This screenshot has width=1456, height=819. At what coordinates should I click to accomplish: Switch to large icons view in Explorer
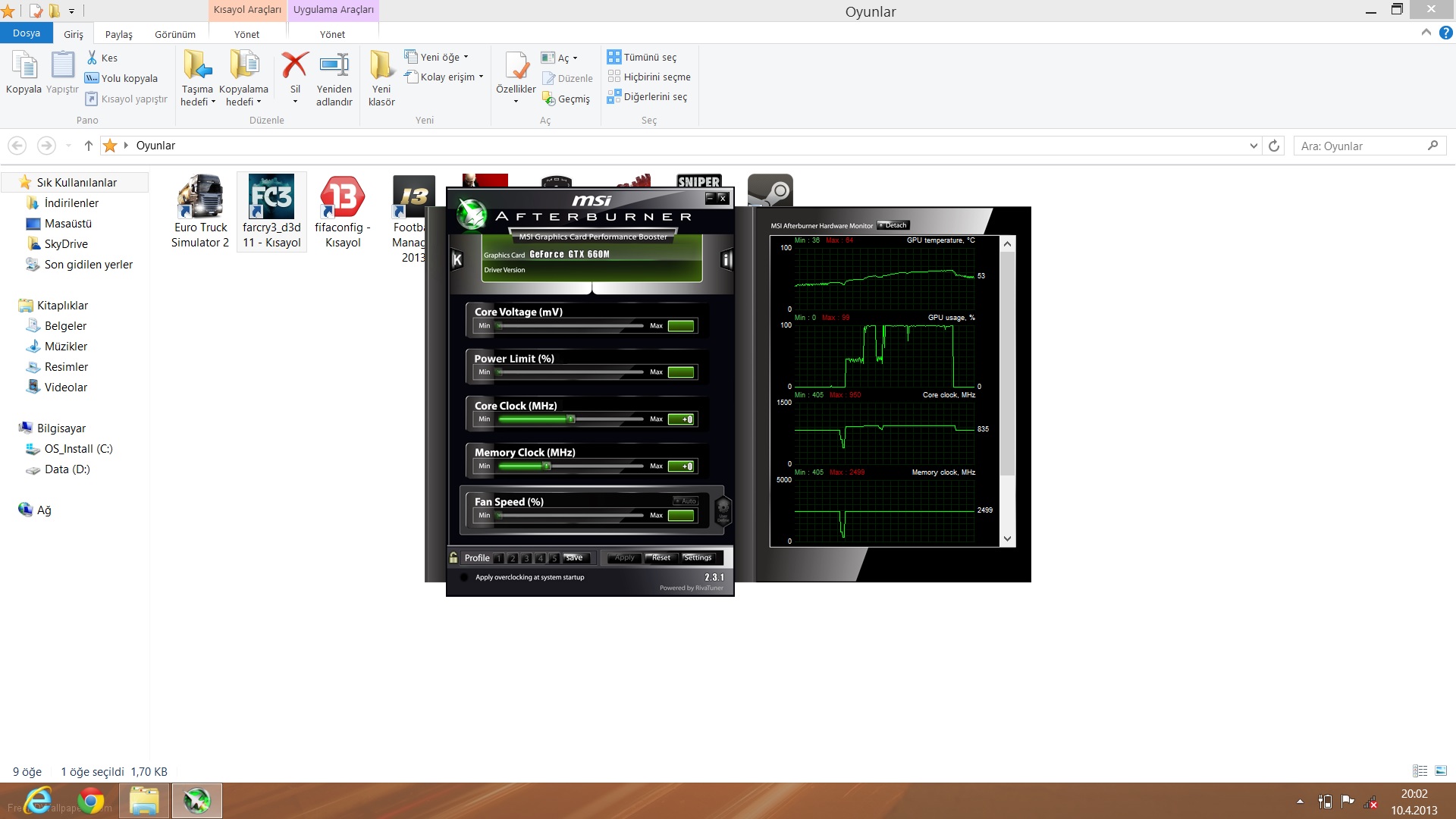[1441, 770]
